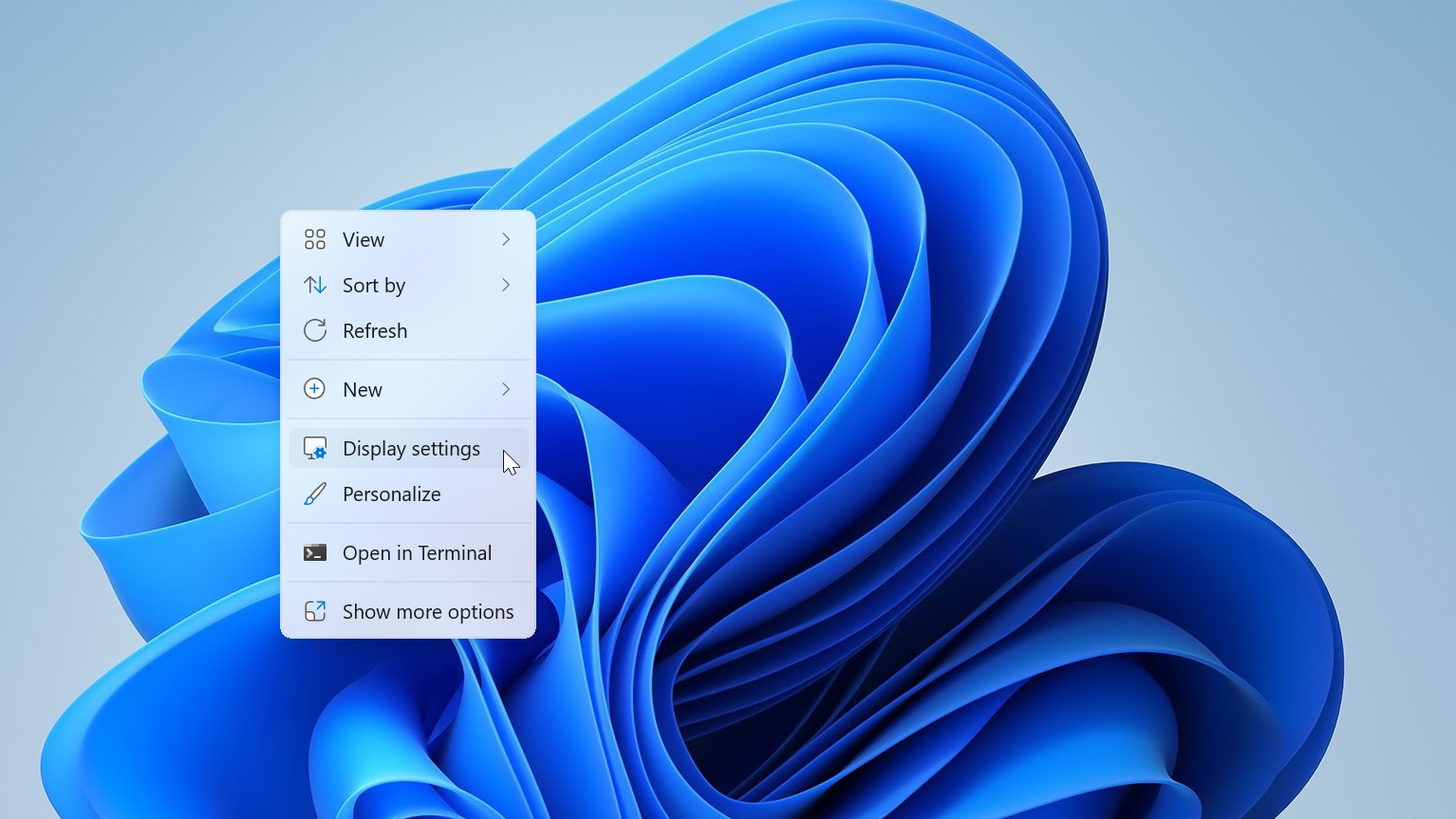Expand the View submenu chevron
The height and width of the screenshot is (819, 1456).
click(506, 239)
